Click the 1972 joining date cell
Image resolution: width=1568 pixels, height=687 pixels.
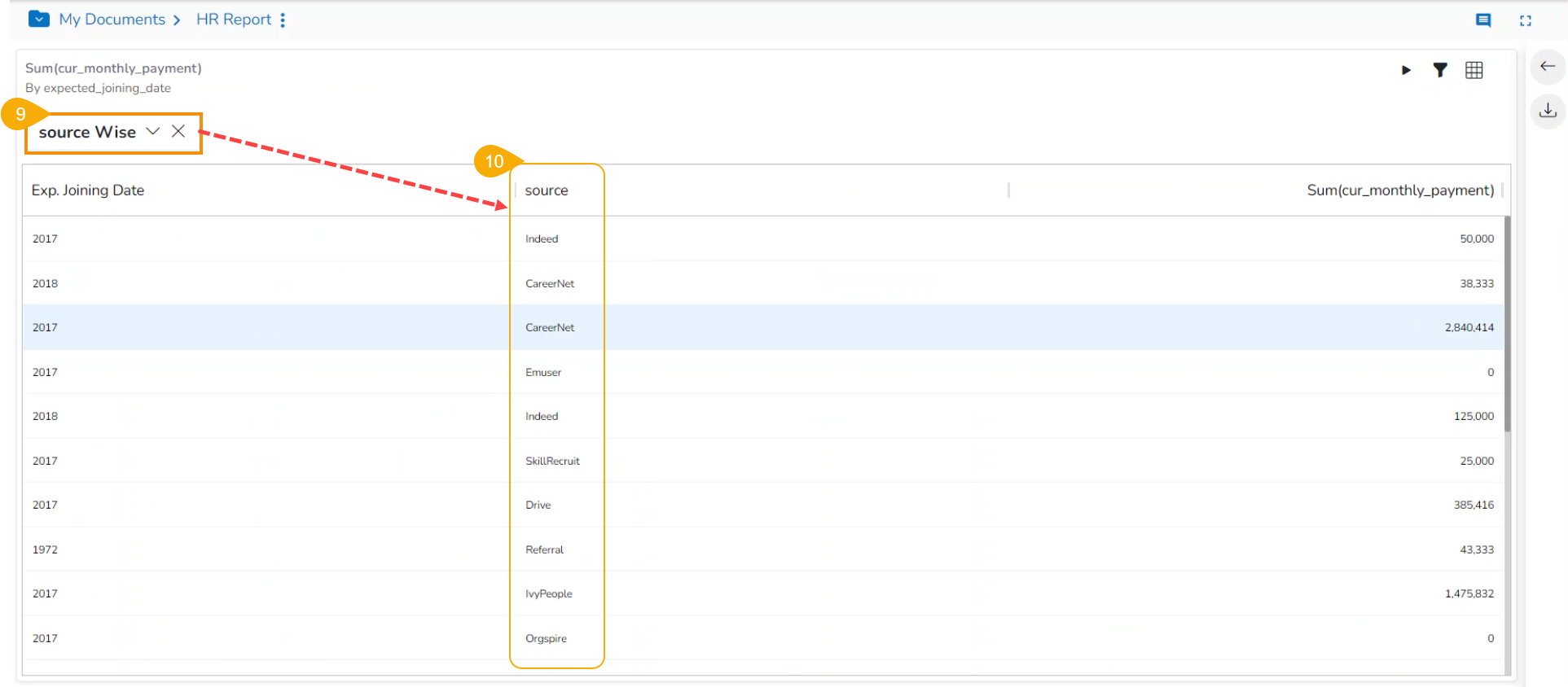[x=46, y=550]
